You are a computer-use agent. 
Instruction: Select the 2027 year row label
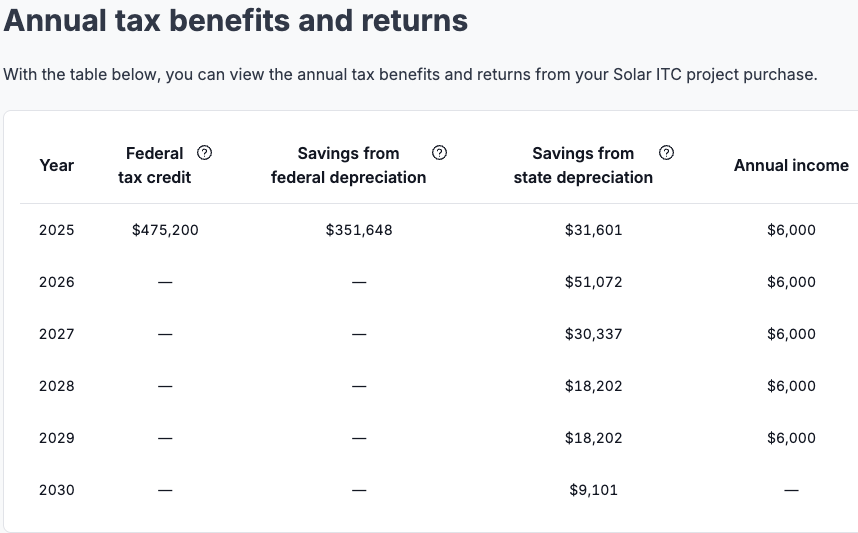click(x=57, y=334)
